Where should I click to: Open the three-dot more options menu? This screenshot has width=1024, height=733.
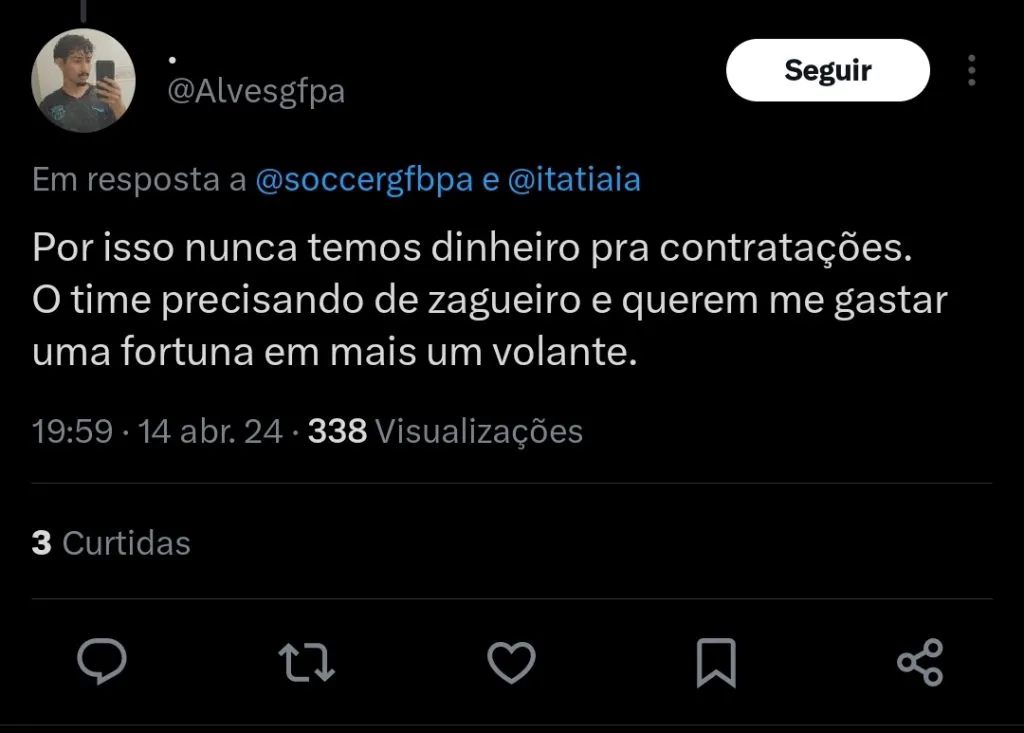pyautogui.click(x=971, y=70)
